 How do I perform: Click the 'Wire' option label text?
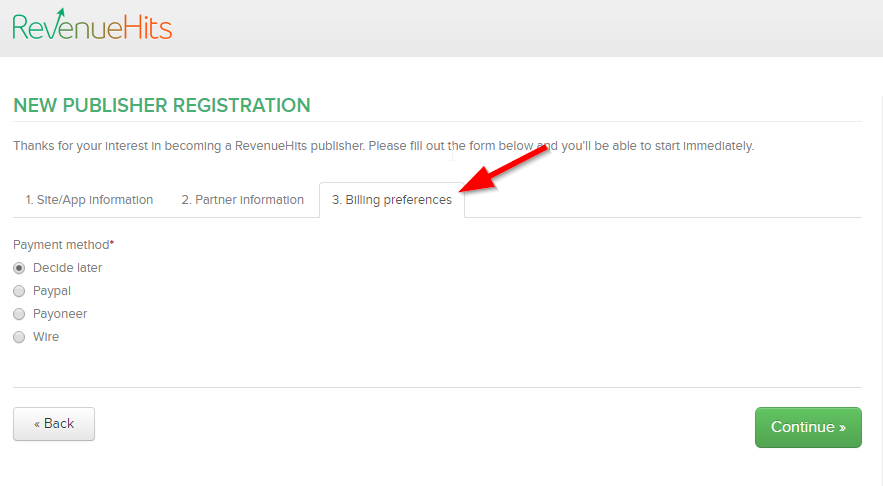coord(46,337)
